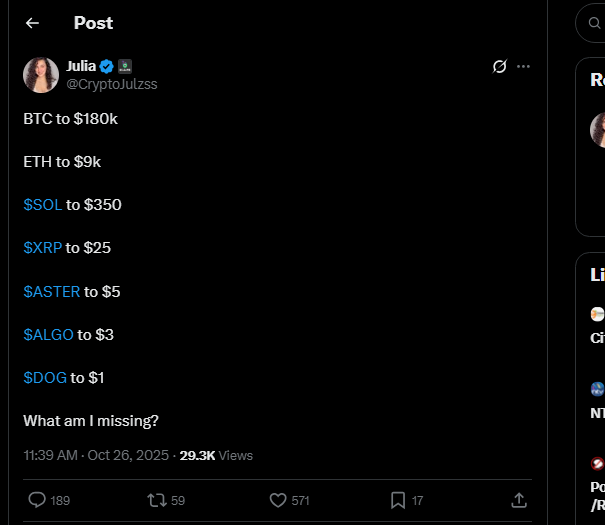Viewport: 605px width, 525px height.
Task: Open the $SOL cashtag link
Action: [43, 204]
